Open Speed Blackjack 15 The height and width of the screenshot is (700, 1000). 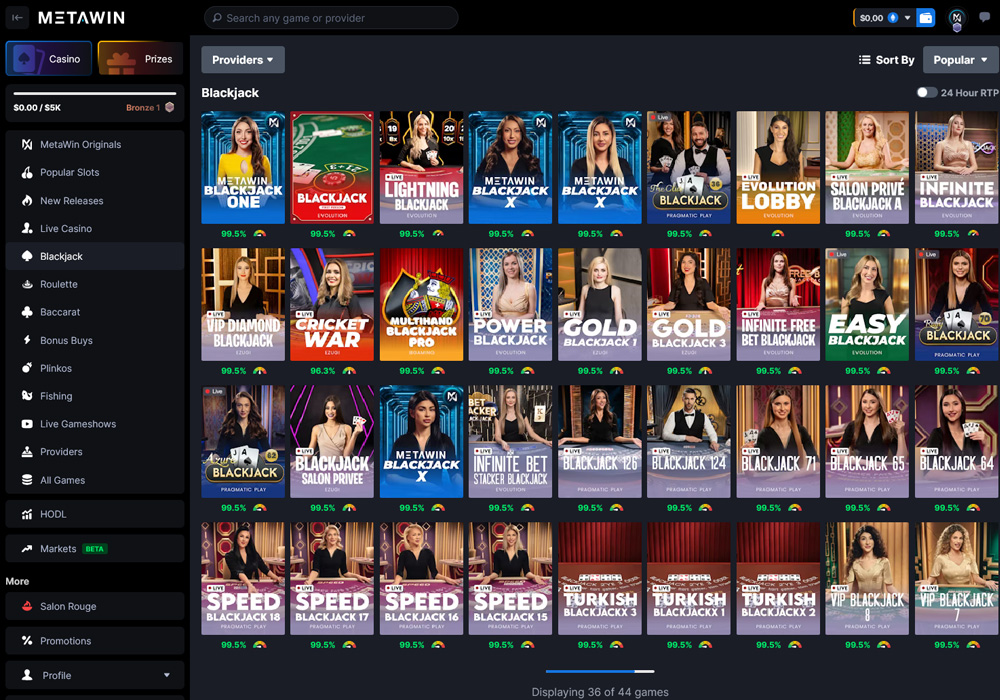click(510, 579)
